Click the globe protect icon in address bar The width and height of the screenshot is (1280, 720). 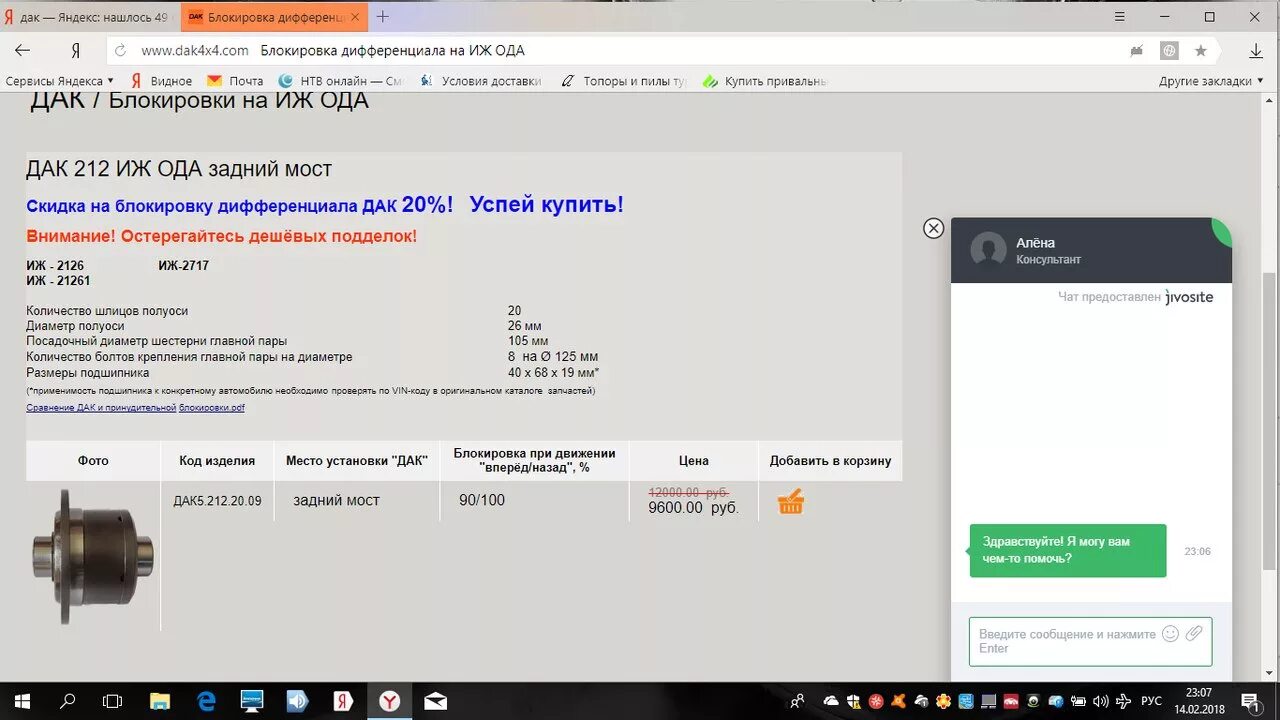(1169, 50)
